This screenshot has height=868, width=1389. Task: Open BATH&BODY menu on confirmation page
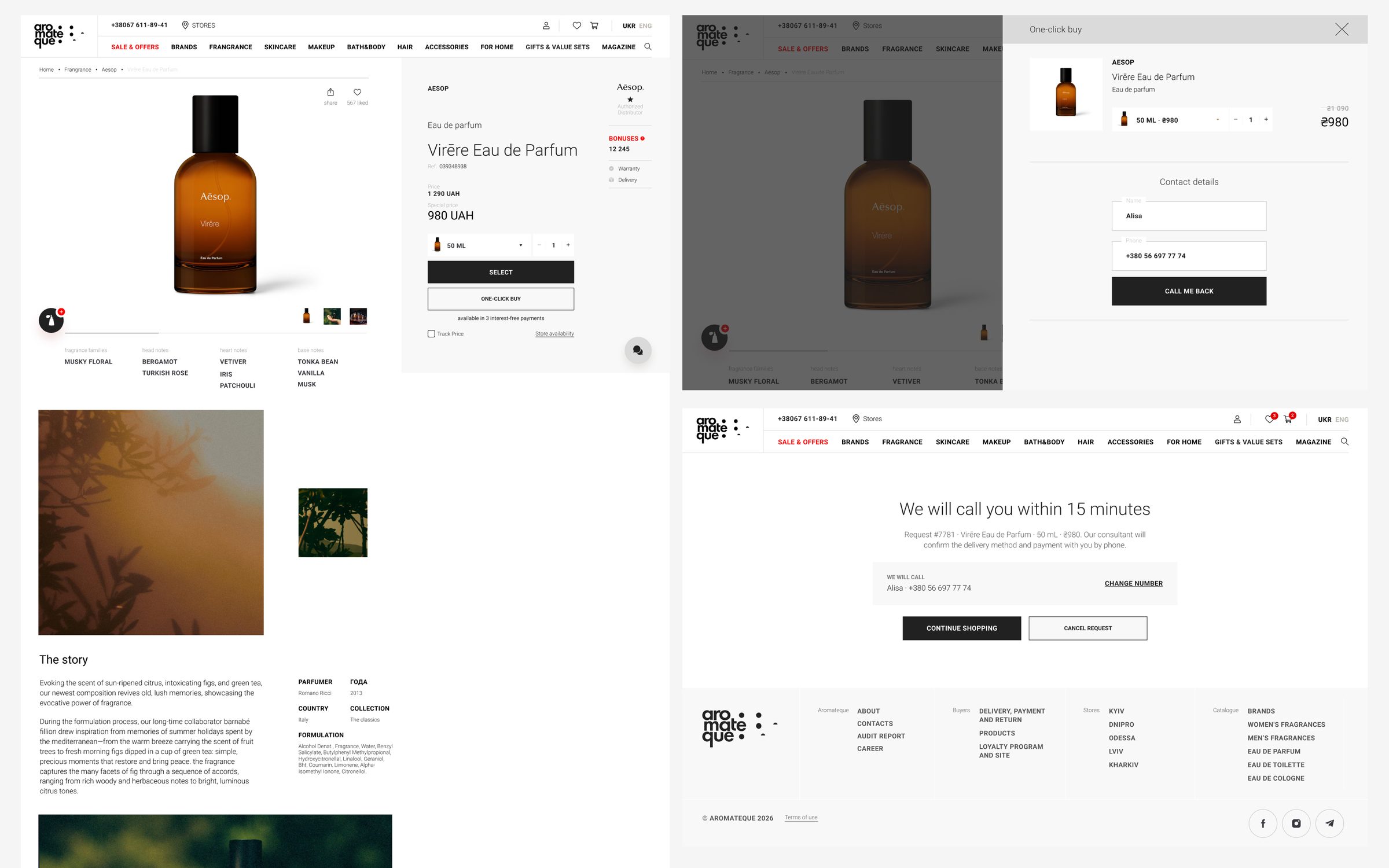pos(1044,442)
